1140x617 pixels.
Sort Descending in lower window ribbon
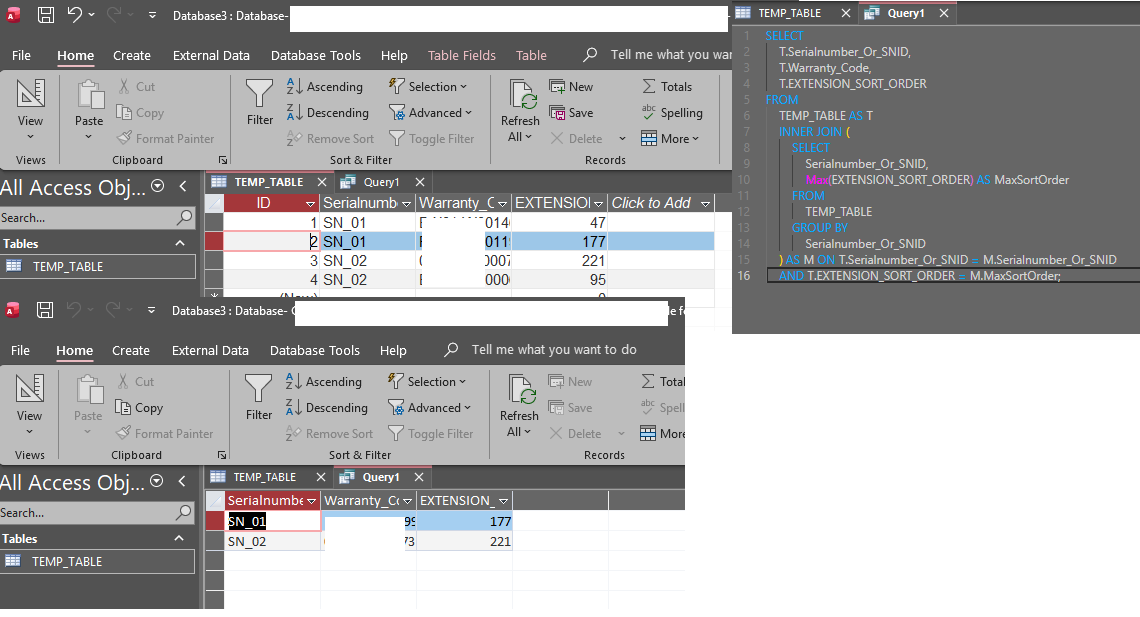click(x=327, y=408)
